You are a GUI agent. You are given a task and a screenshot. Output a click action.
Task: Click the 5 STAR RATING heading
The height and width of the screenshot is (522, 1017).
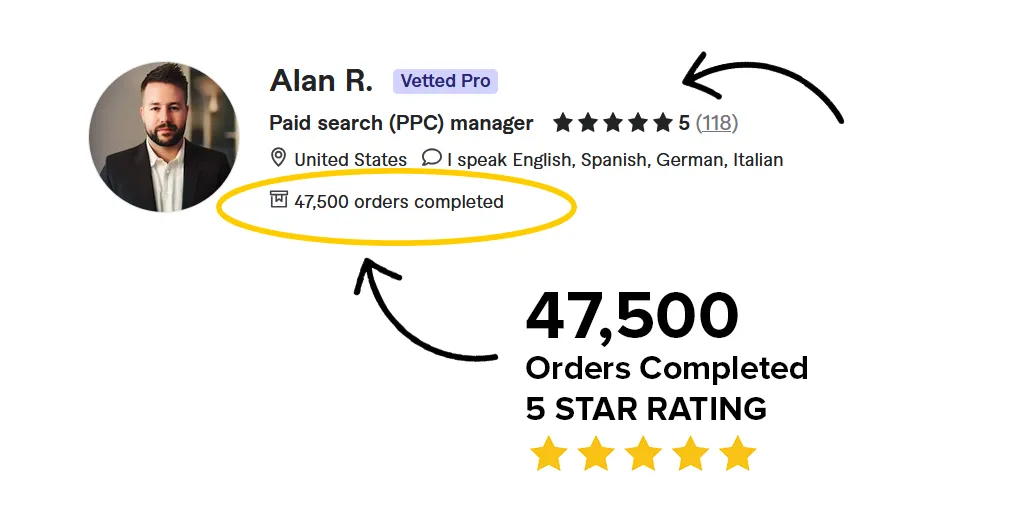point(646,408)
